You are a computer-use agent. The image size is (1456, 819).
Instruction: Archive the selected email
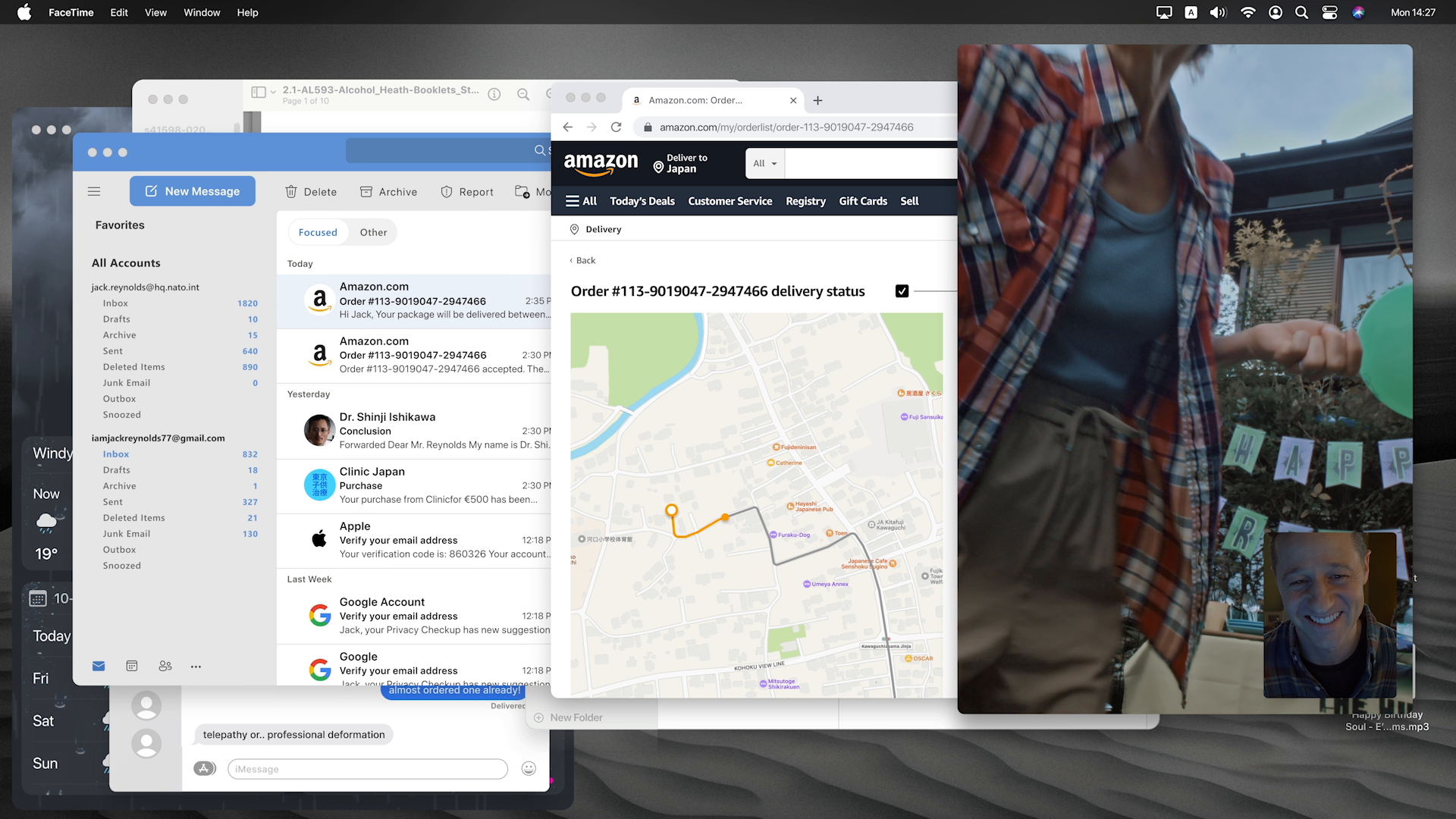388,192
